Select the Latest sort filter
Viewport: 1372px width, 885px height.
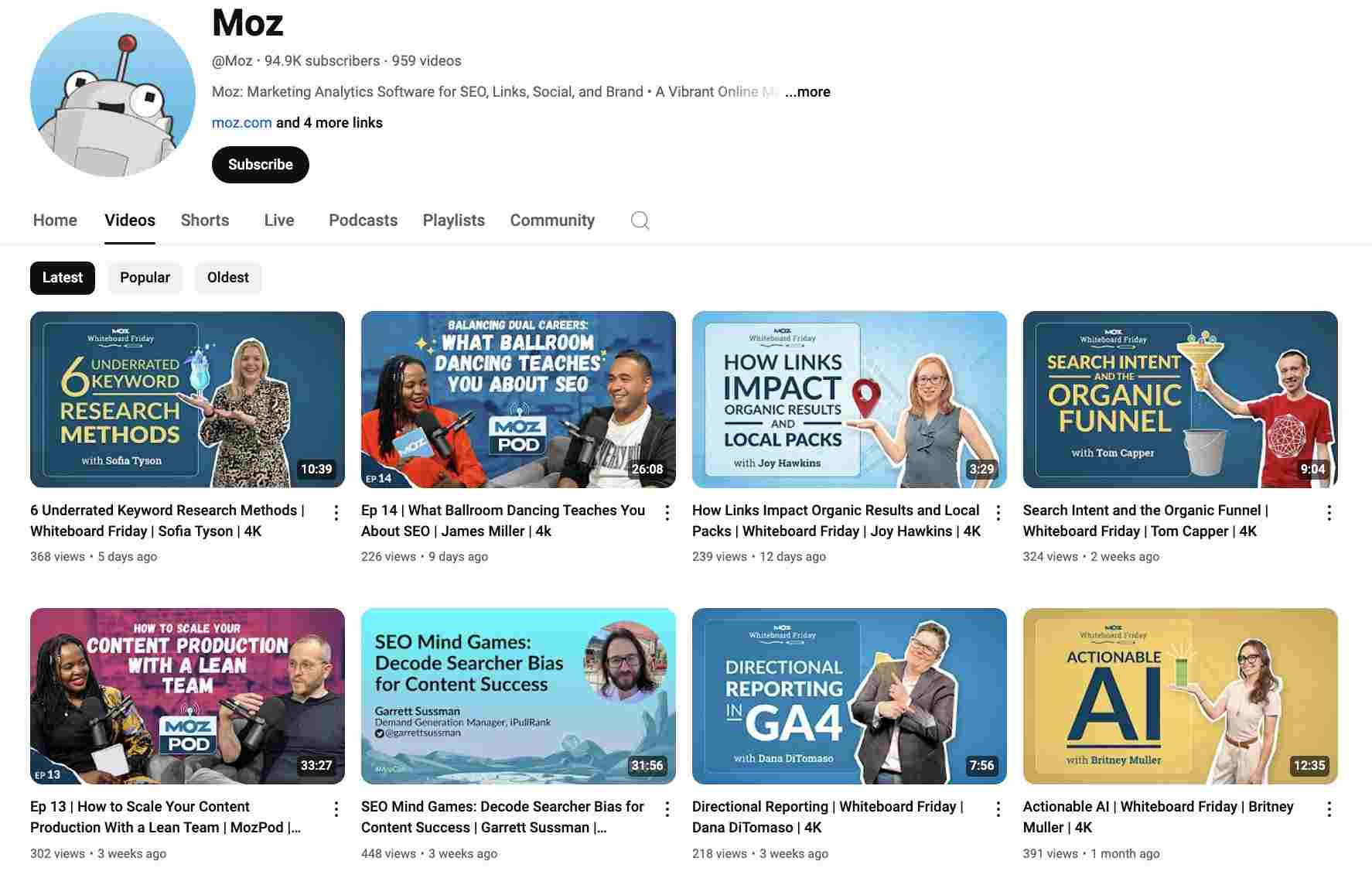tap(63, 278)
